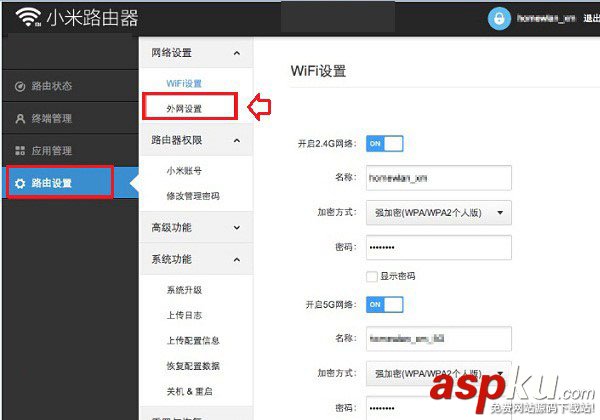Click the 路由器权限 section header
Viewport: 600px width, 420px height.
(x=196, y=140)
